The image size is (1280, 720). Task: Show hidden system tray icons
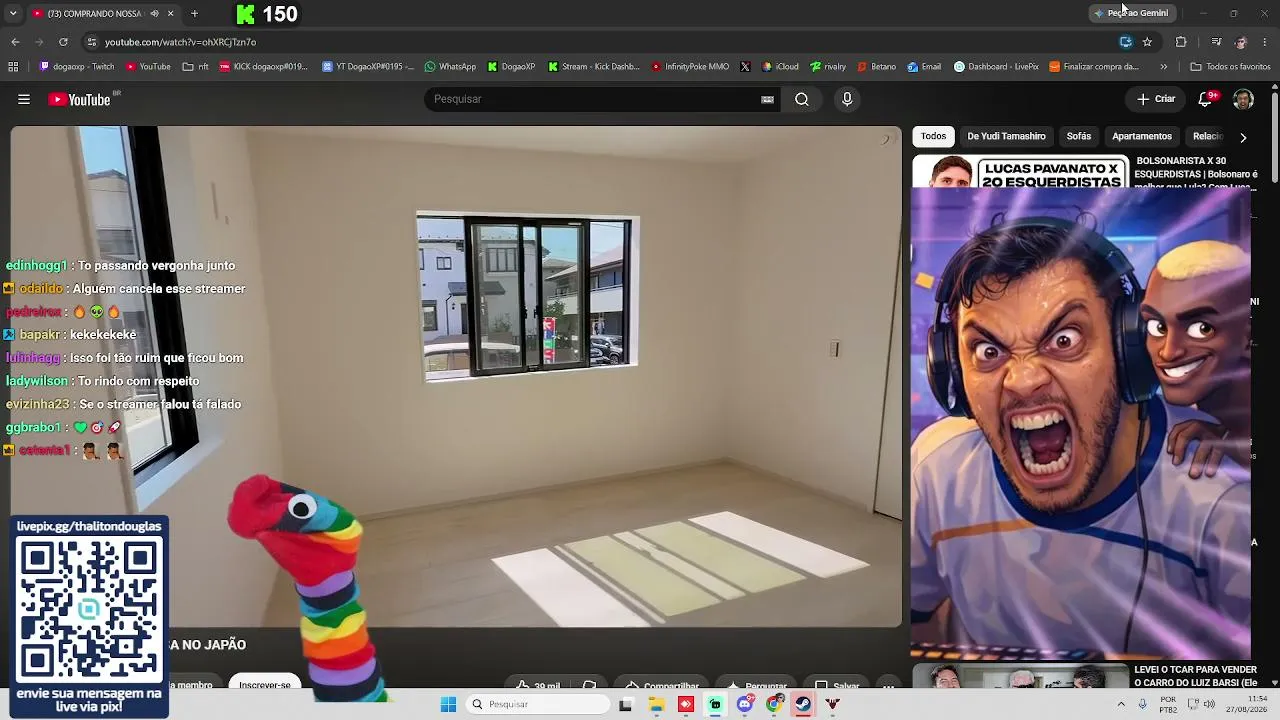tap(1121, 704)
